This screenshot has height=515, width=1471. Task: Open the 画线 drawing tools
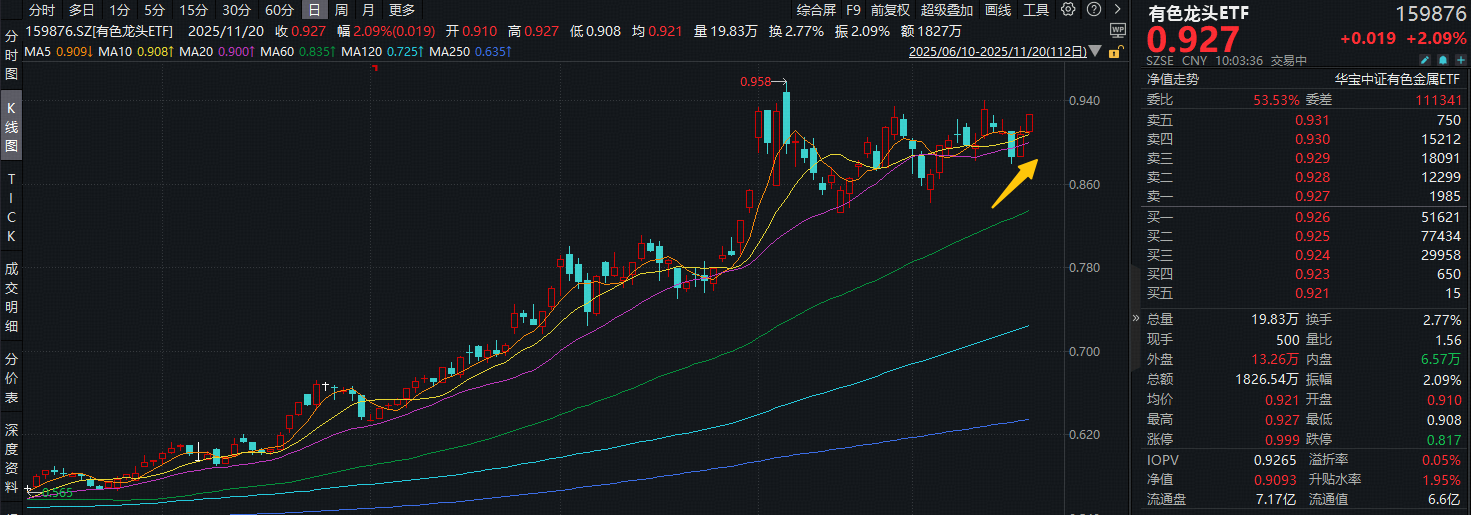coord(998,10)
